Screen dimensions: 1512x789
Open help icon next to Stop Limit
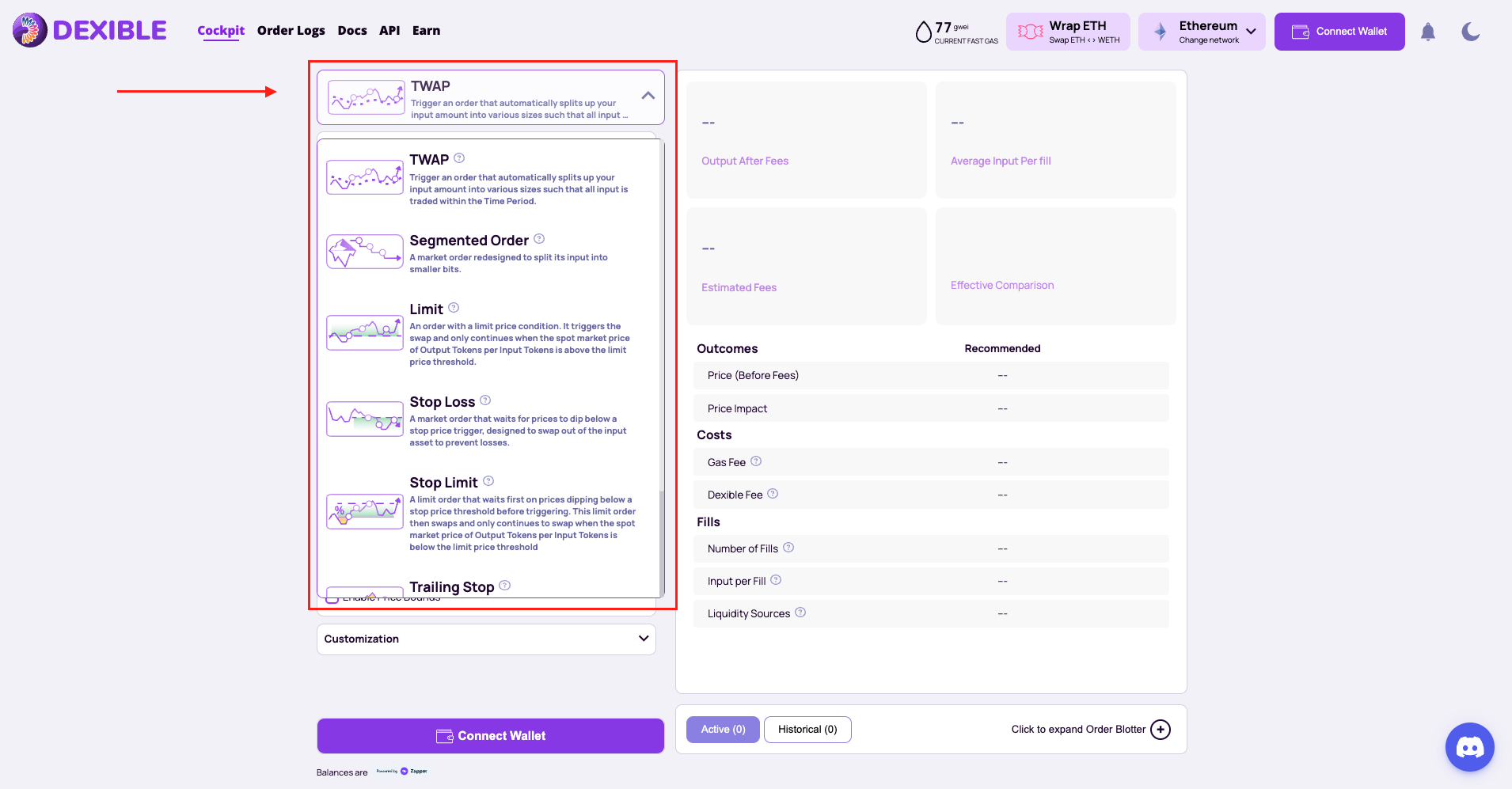coord(488,481)
